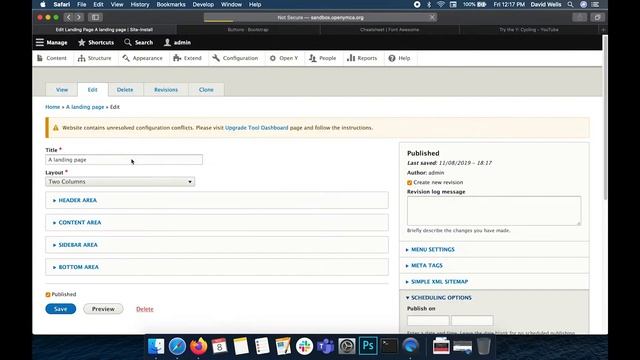Open the Clone tab

(206, 89)
